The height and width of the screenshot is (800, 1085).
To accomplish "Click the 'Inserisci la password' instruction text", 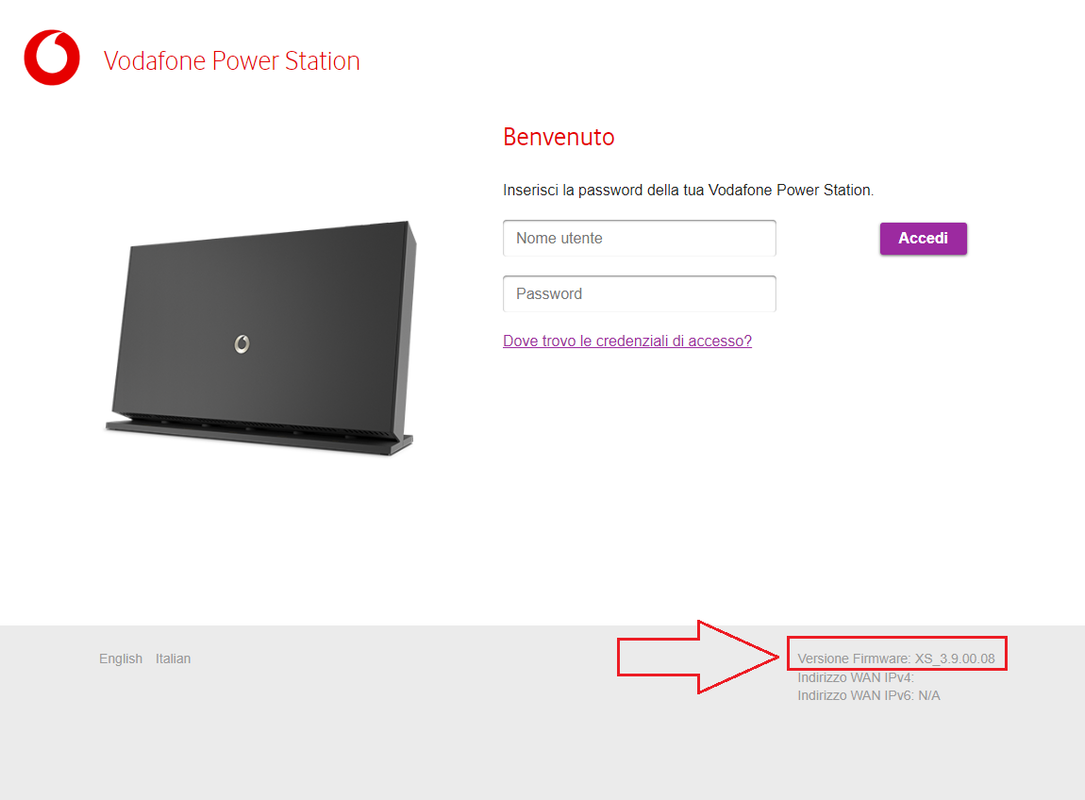I will pyautogui.click(x=688, y=190).
